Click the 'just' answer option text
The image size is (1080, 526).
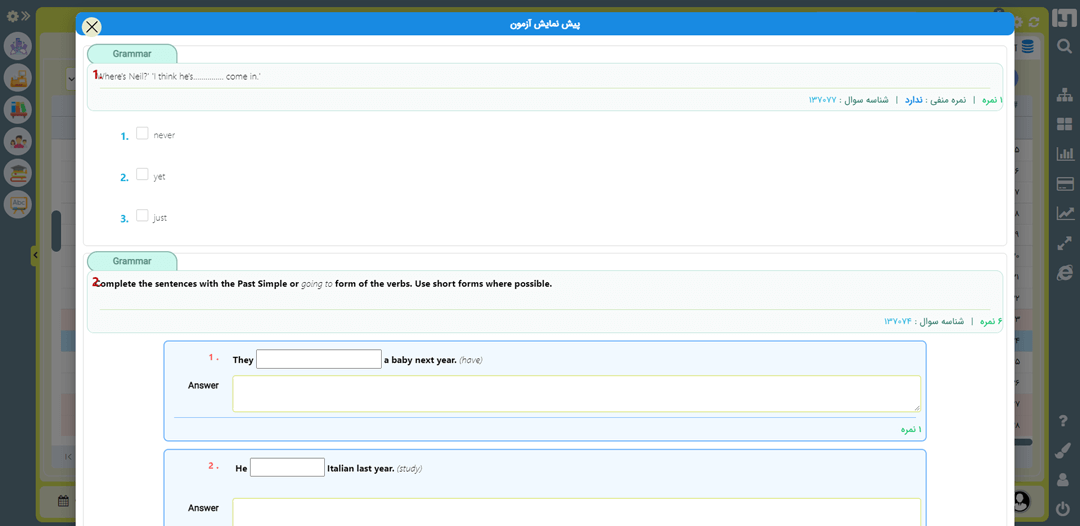click(x=160, y=218)
